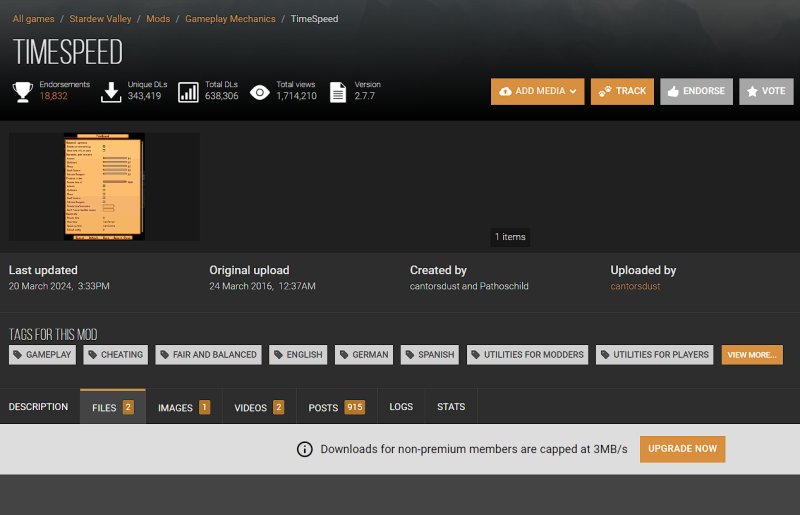Open the Logs tab
800x515 pixels.
pos(401,407)
